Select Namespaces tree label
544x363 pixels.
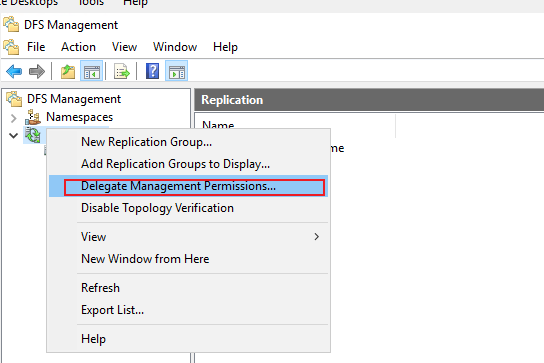click(79, 117)
